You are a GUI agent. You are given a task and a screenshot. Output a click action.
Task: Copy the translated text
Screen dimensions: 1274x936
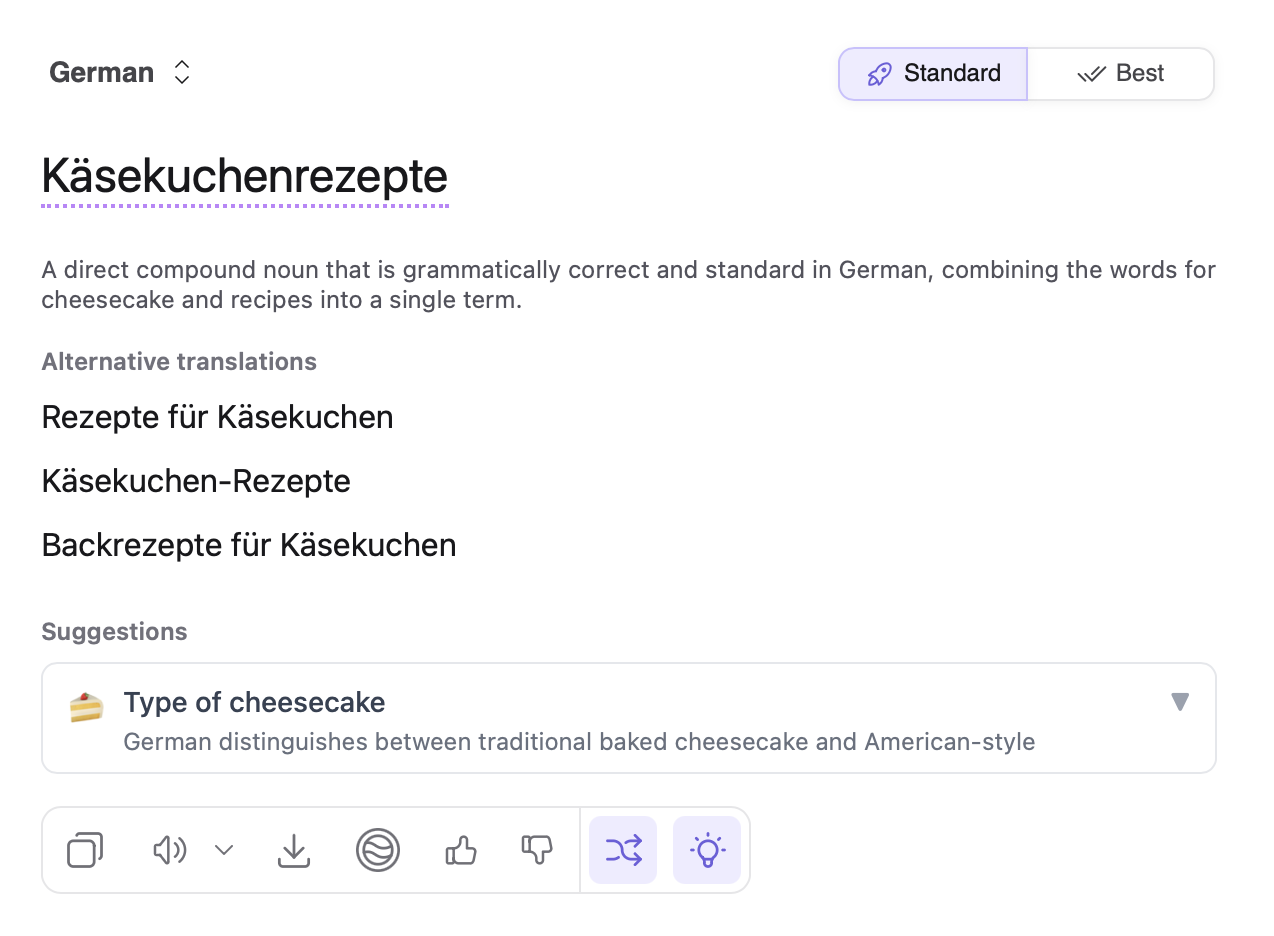click(x=84, y=850)
